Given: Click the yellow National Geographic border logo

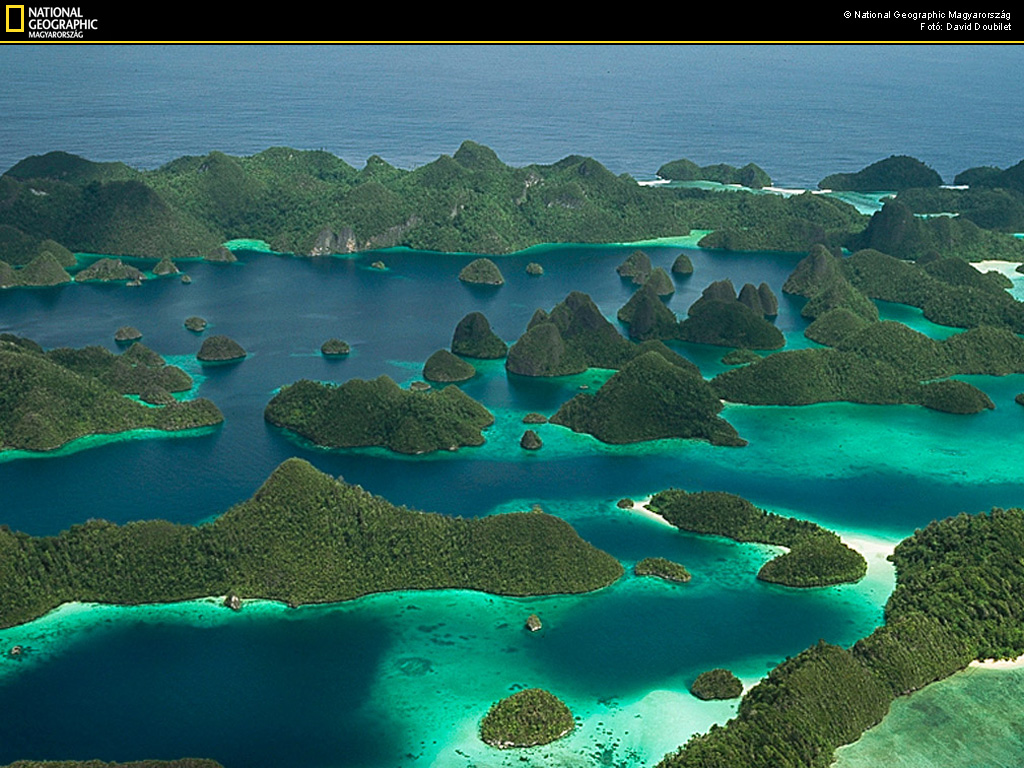Looking at the screenshot, I should click(14, 17).
